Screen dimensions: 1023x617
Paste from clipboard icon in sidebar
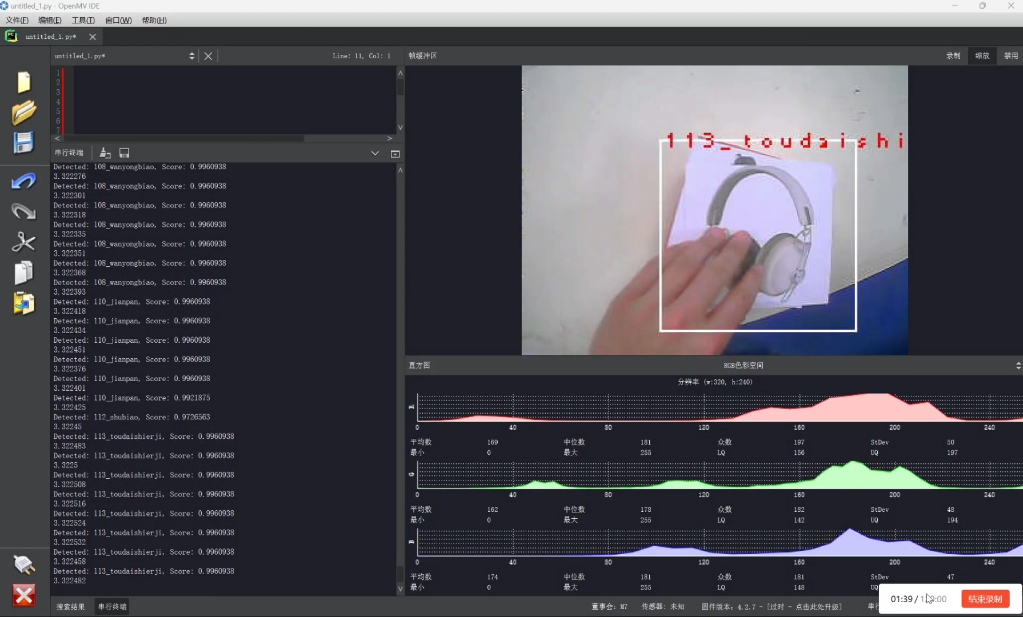click(x=23, y=303)
